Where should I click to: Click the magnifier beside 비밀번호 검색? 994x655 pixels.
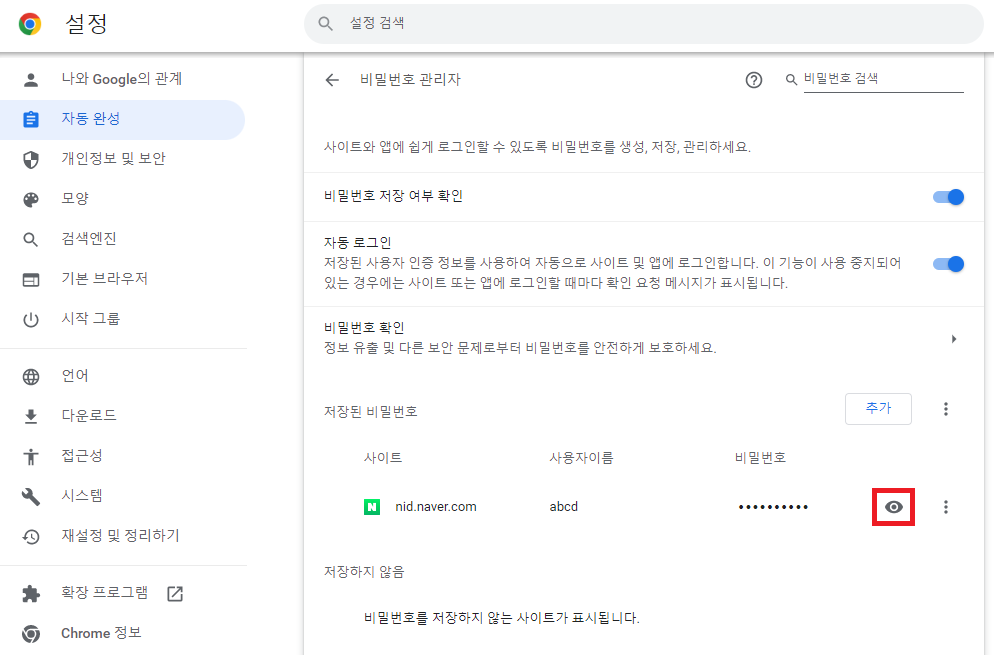[791, 80]
